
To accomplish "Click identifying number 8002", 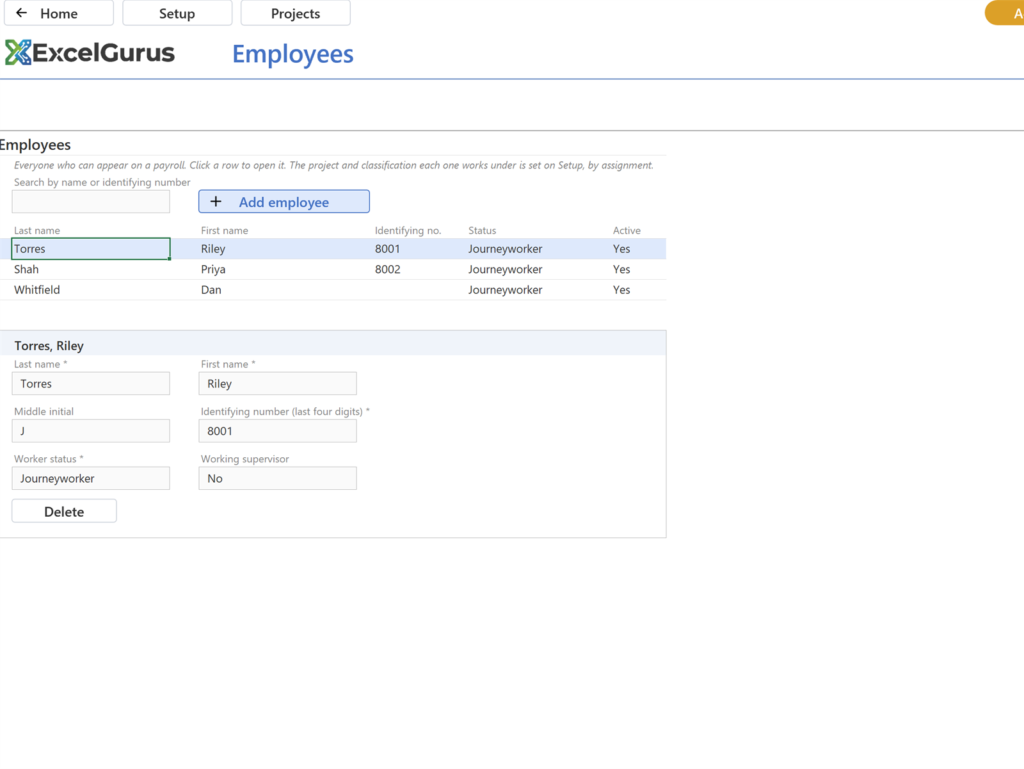I will point(387,269).
